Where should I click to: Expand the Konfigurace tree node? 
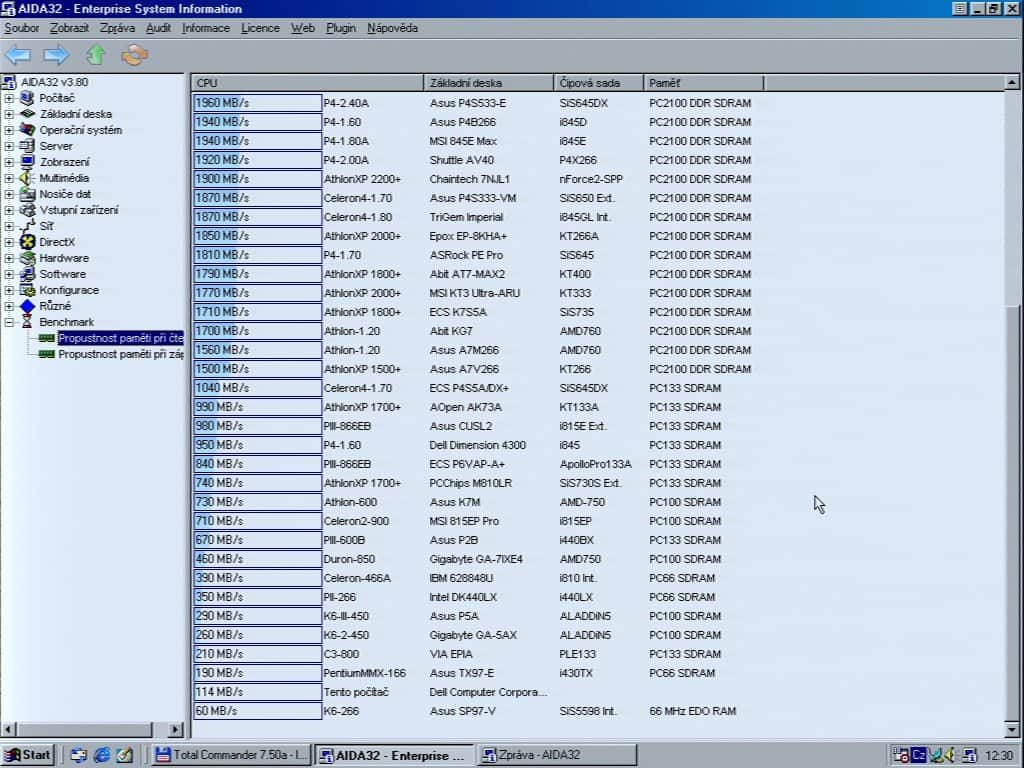tap(9, 290)
